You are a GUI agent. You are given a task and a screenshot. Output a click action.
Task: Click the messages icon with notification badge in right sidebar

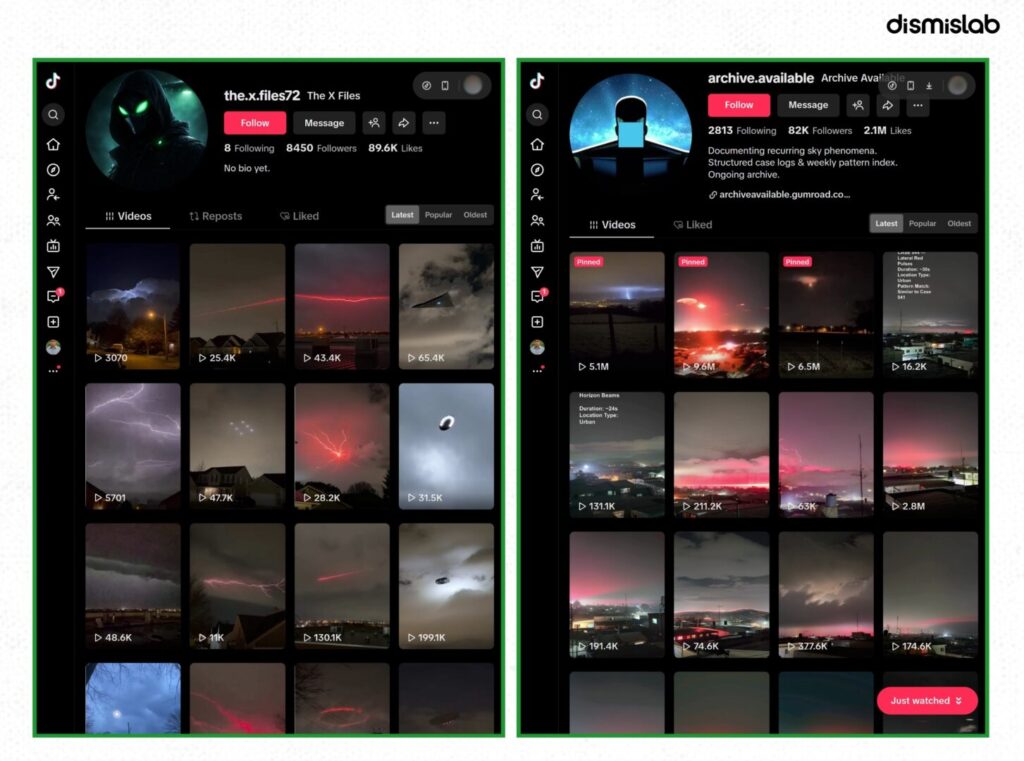pyautogui.click(x=537, y=297)
